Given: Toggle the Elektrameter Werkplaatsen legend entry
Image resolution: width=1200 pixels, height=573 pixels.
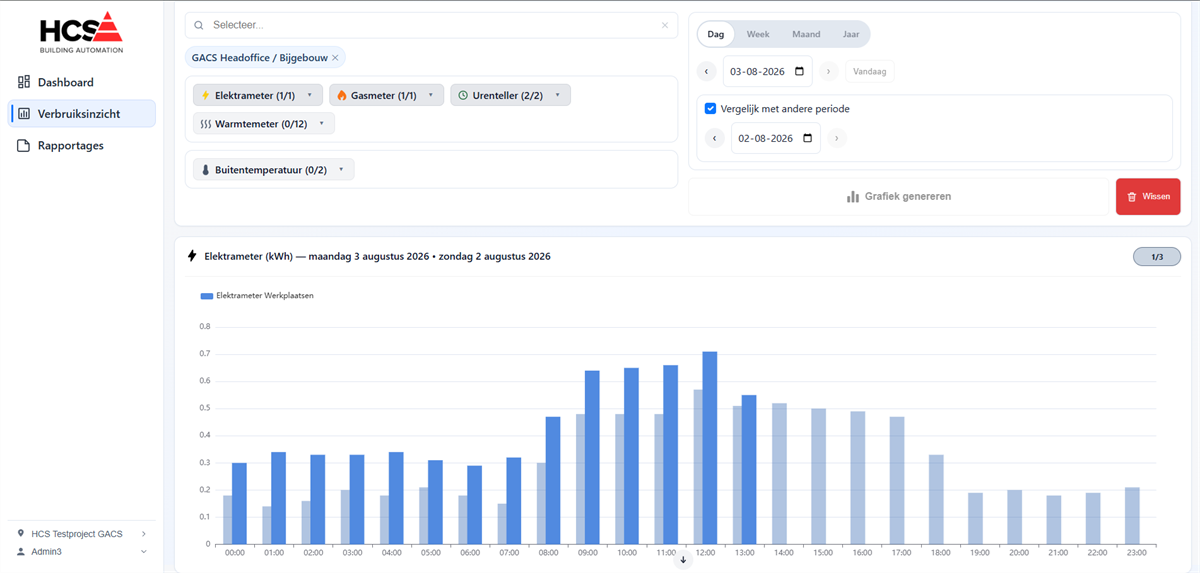Looking at the screenshot, I should 257,296.
